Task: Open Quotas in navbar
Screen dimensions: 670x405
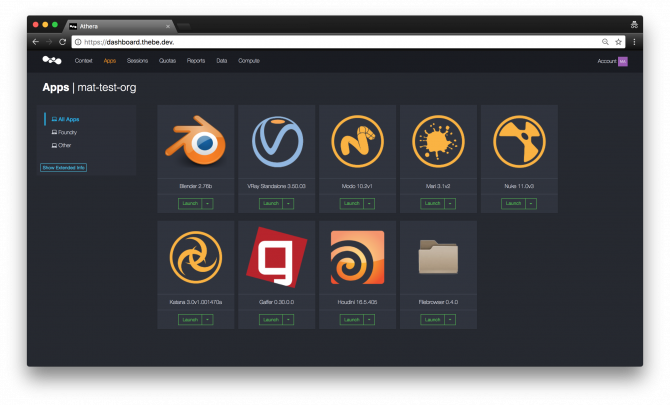Action: 167,61
